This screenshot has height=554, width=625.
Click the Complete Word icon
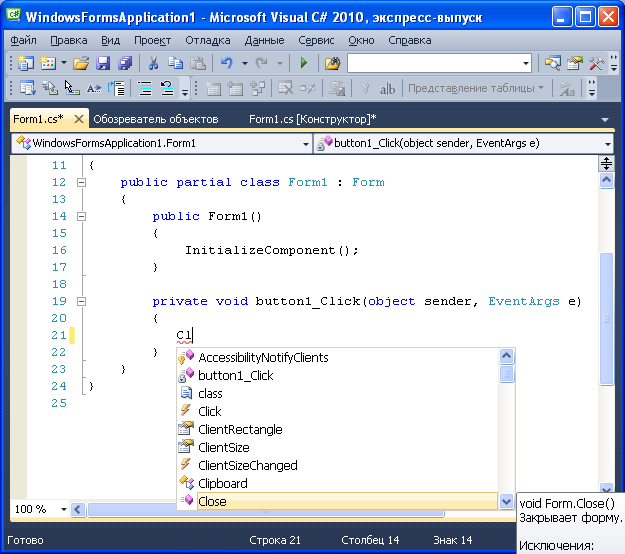tap(94, 88)
